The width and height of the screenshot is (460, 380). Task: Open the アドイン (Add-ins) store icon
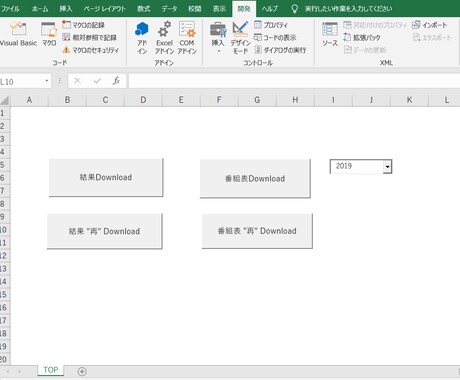click(142, 37)
